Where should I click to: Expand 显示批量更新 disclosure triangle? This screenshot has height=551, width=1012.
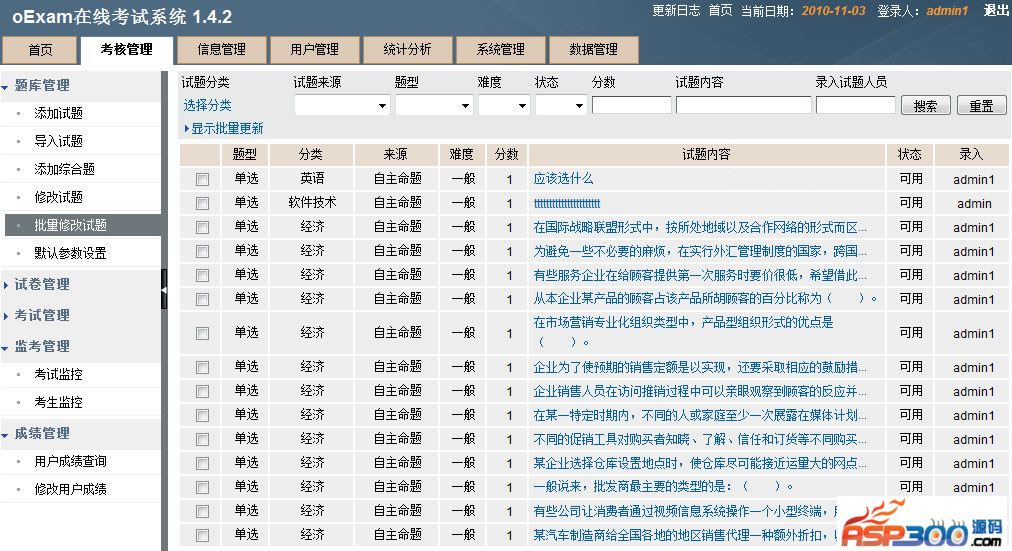point(186,129)
